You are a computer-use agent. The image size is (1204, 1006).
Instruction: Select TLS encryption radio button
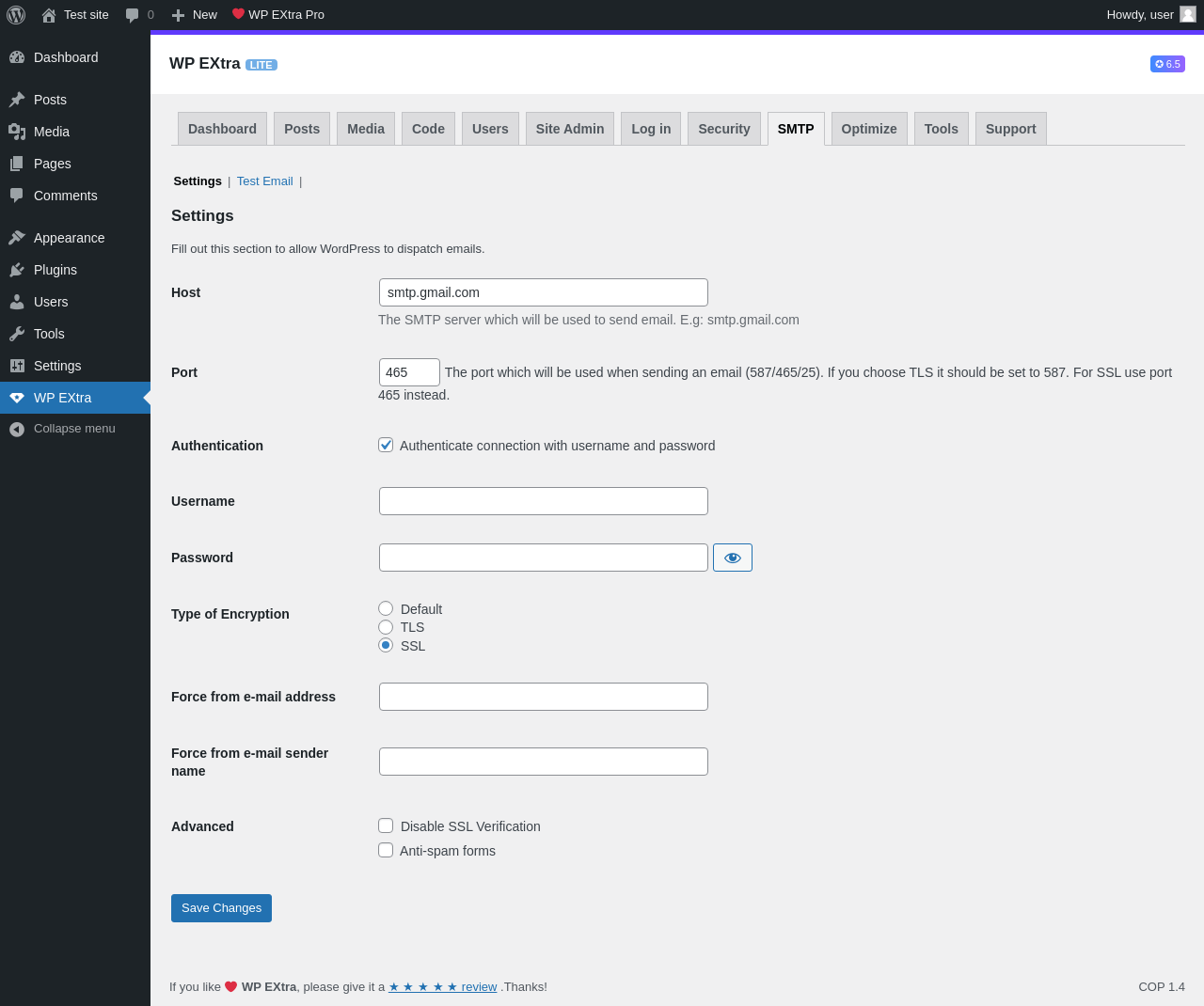[386, 627]
